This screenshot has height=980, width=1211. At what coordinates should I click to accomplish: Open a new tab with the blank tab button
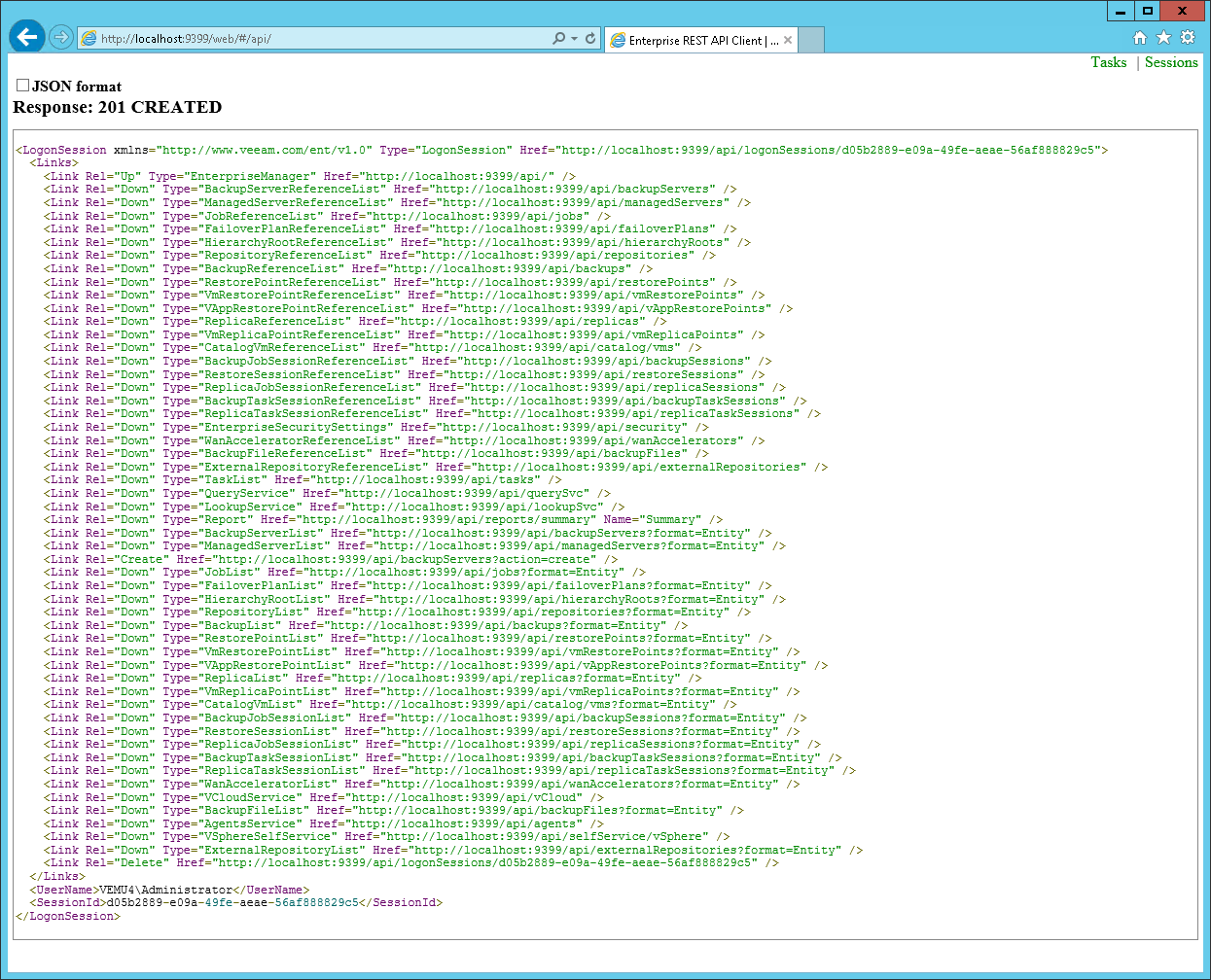[811, 40]
